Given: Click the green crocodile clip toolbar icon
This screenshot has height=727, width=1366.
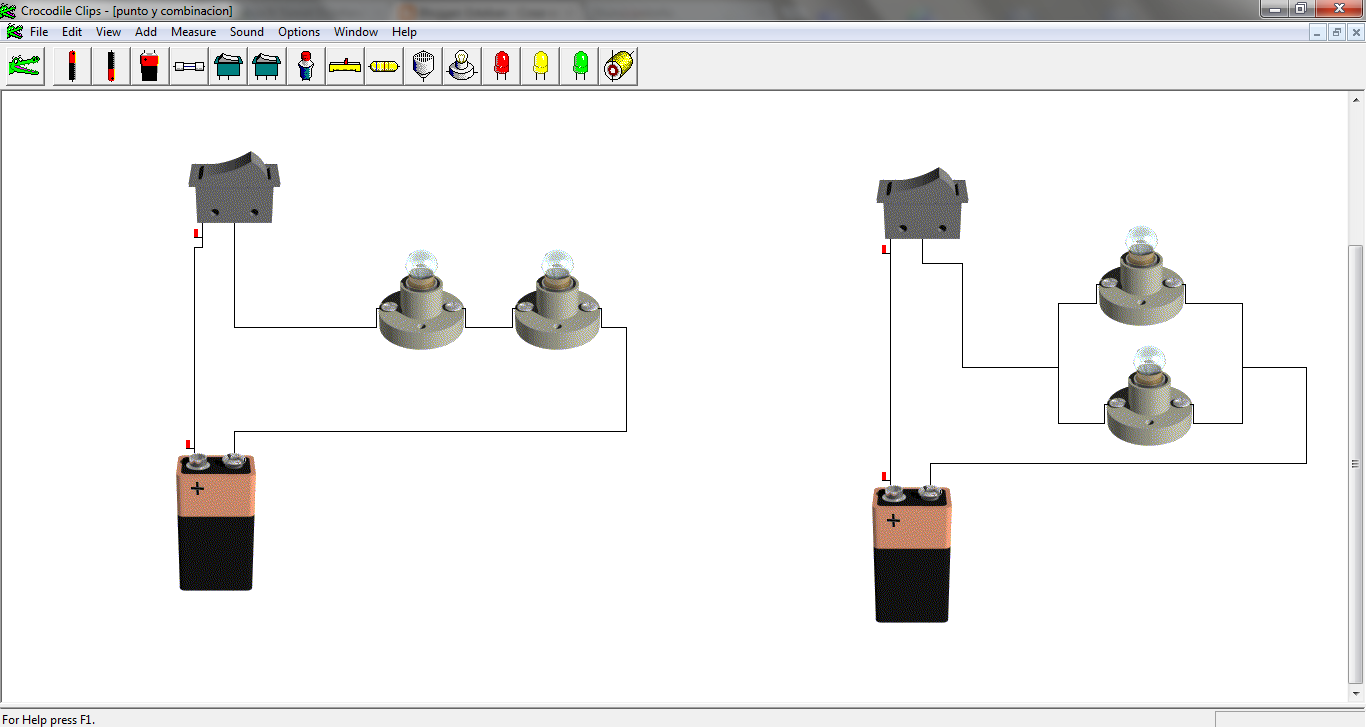Looking at the screenshot, I should point(26,67).
